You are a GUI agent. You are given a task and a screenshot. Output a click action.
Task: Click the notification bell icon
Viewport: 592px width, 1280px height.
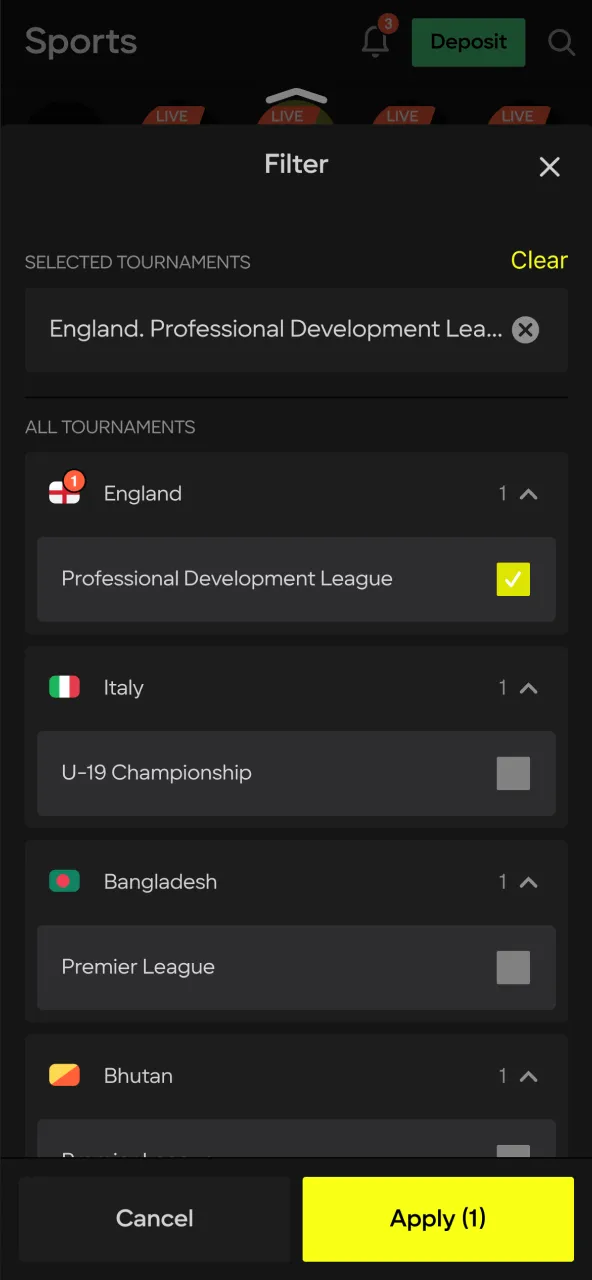375,42
